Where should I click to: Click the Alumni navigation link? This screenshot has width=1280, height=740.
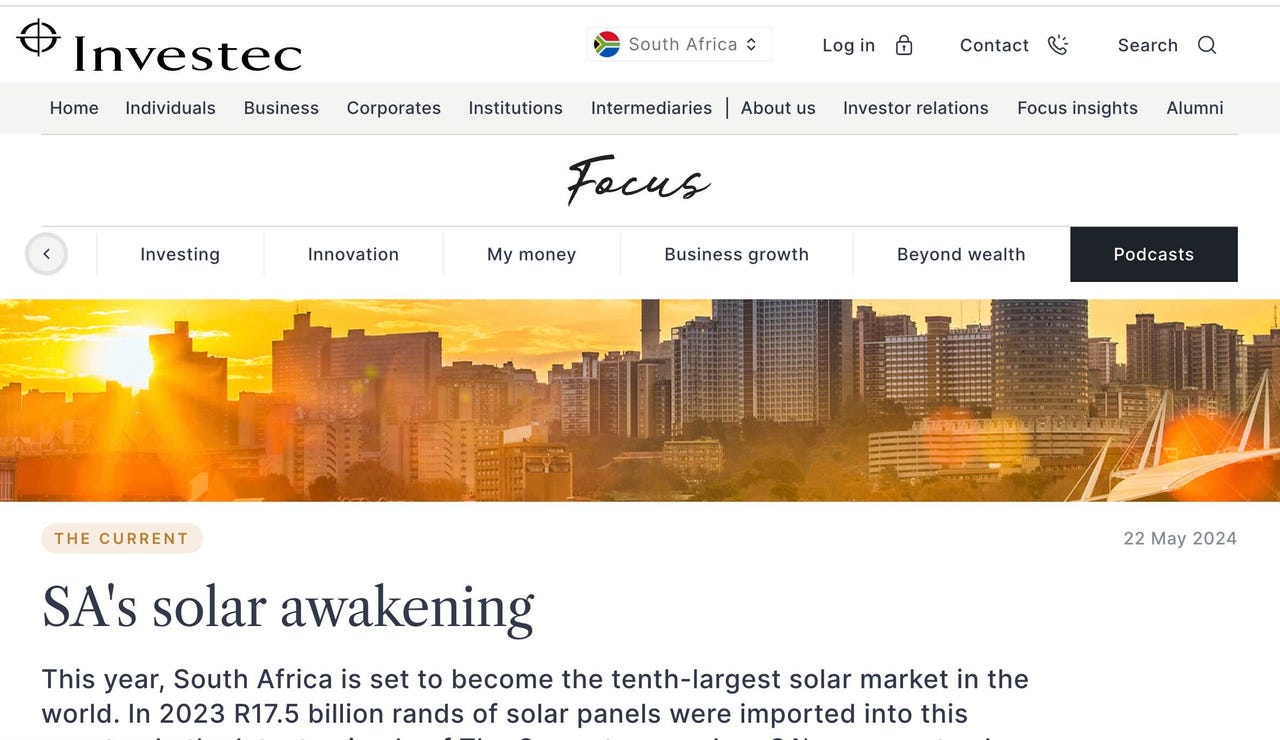(x=1194, y=108)
